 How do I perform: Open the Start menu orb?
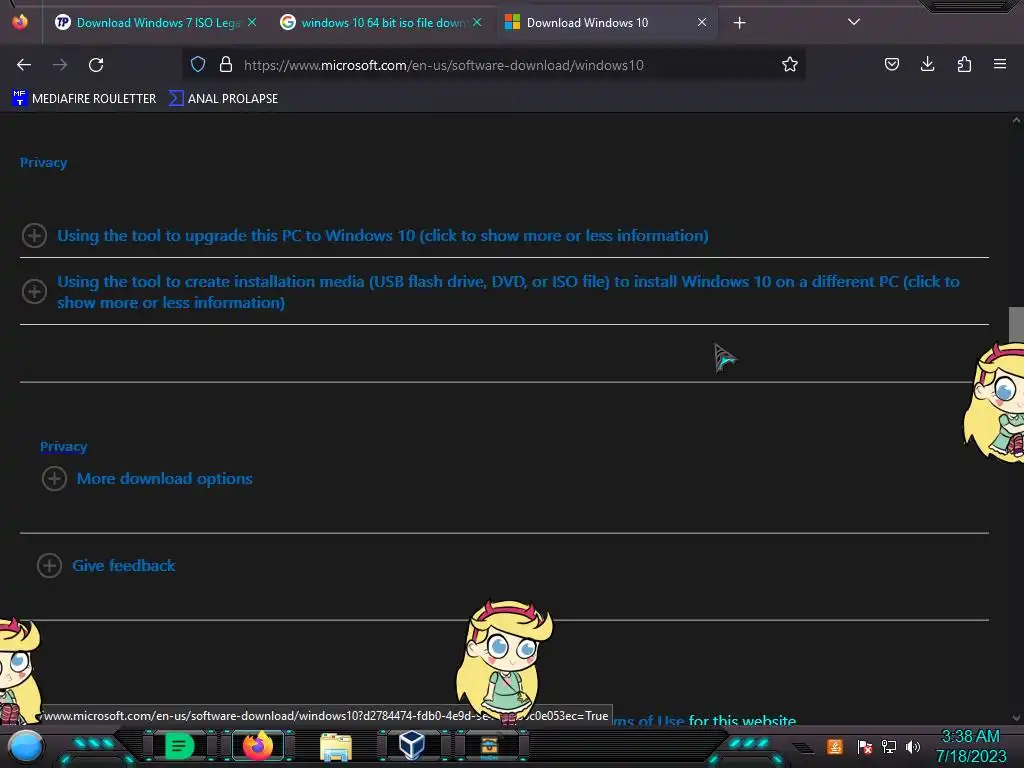[26, 747]
